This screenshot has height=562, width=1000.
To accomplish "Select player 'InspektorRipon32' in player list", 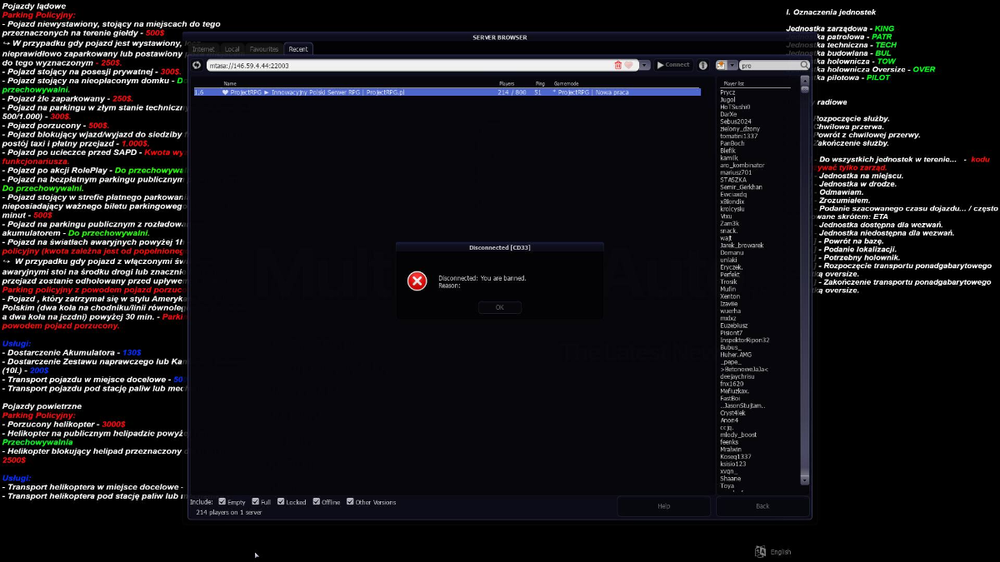I will tap(744, 340).
